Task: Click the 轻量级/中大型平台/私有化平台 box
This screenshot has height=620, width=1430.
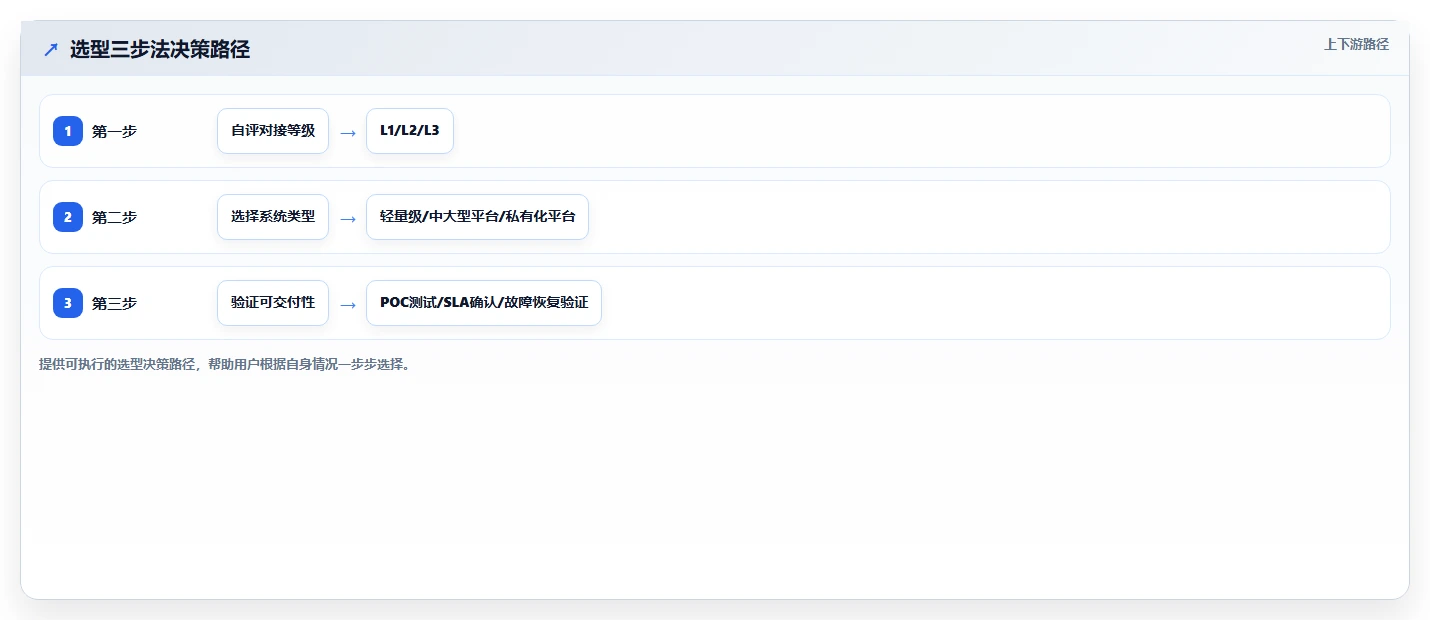Action: click(x=478, y=217)
